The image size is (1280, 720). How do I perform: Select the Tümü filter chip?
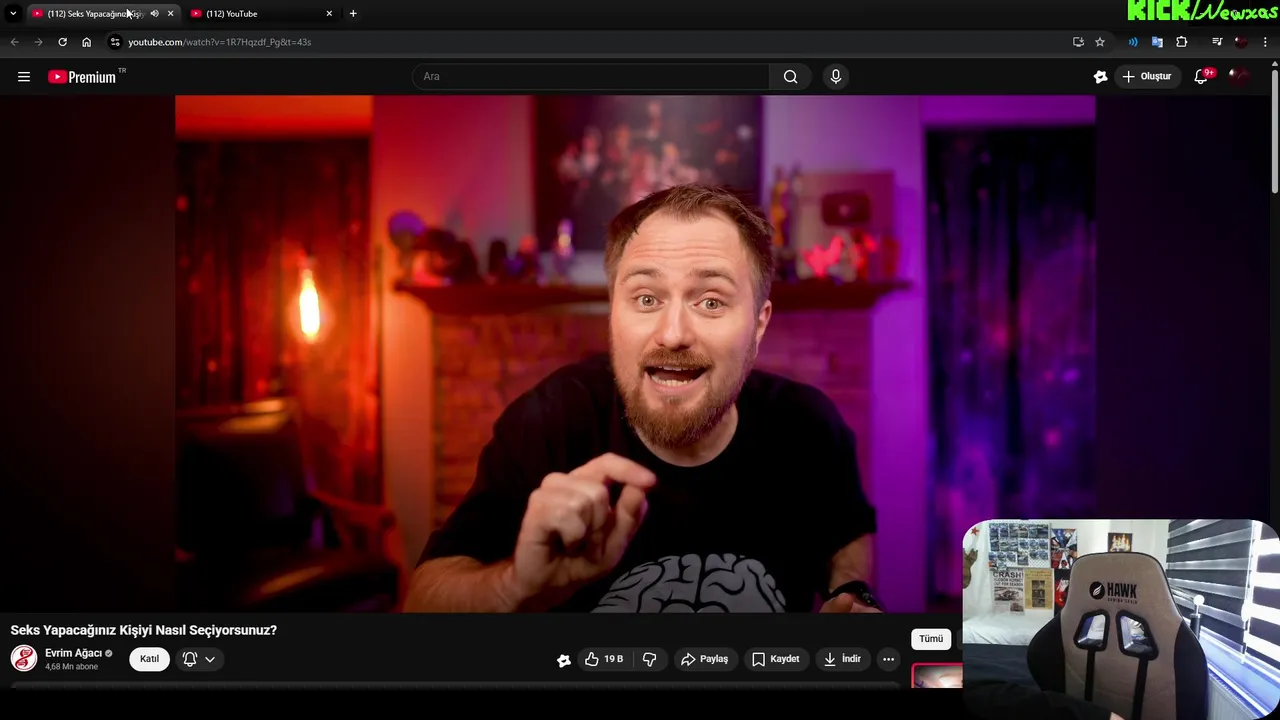931,639
